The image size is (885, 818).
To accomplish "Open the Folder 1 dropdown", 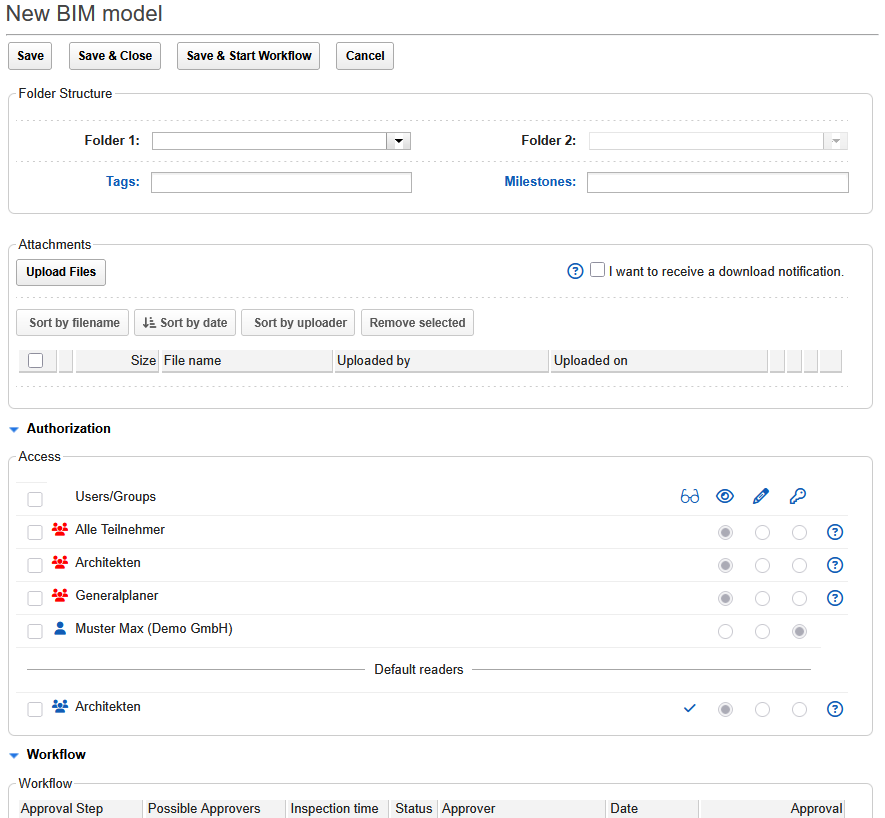I will point(399,141).
